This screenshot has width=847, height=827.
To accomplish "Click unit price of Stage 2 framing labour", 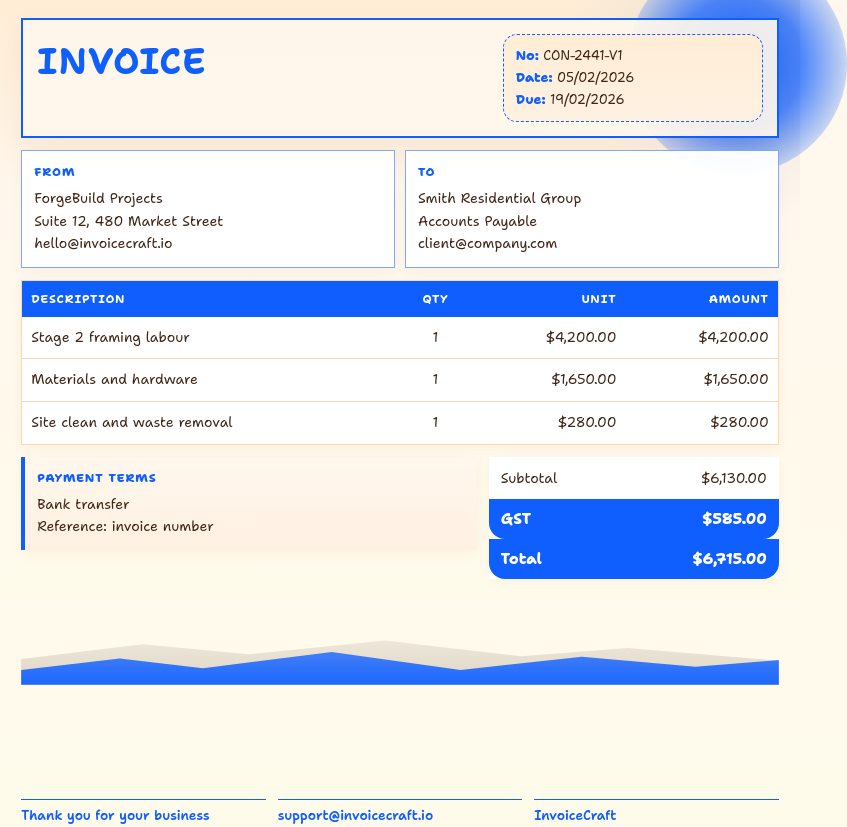I will click(x=581, y=338).
